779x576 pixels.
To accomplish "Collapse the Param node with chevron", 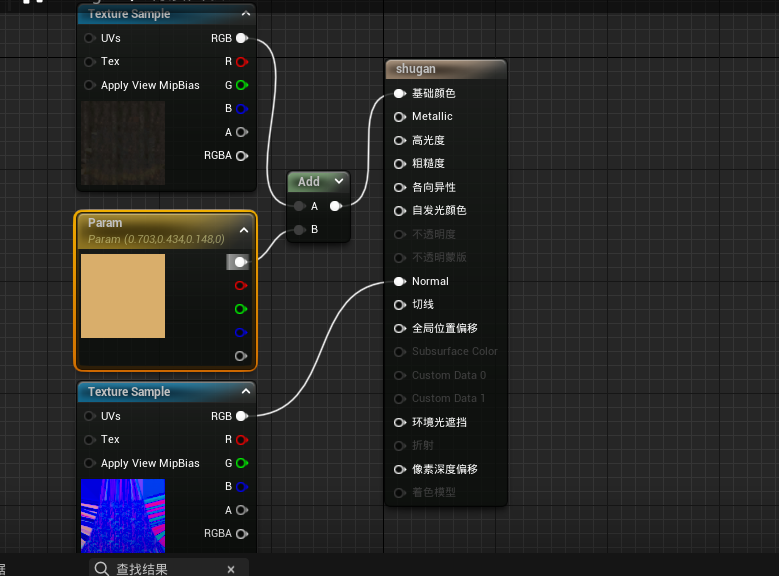I will point(244,230).
